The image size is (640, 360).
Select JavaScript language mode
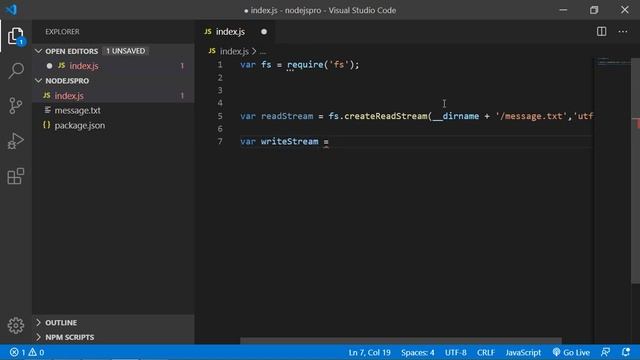[x=523, y=352]
